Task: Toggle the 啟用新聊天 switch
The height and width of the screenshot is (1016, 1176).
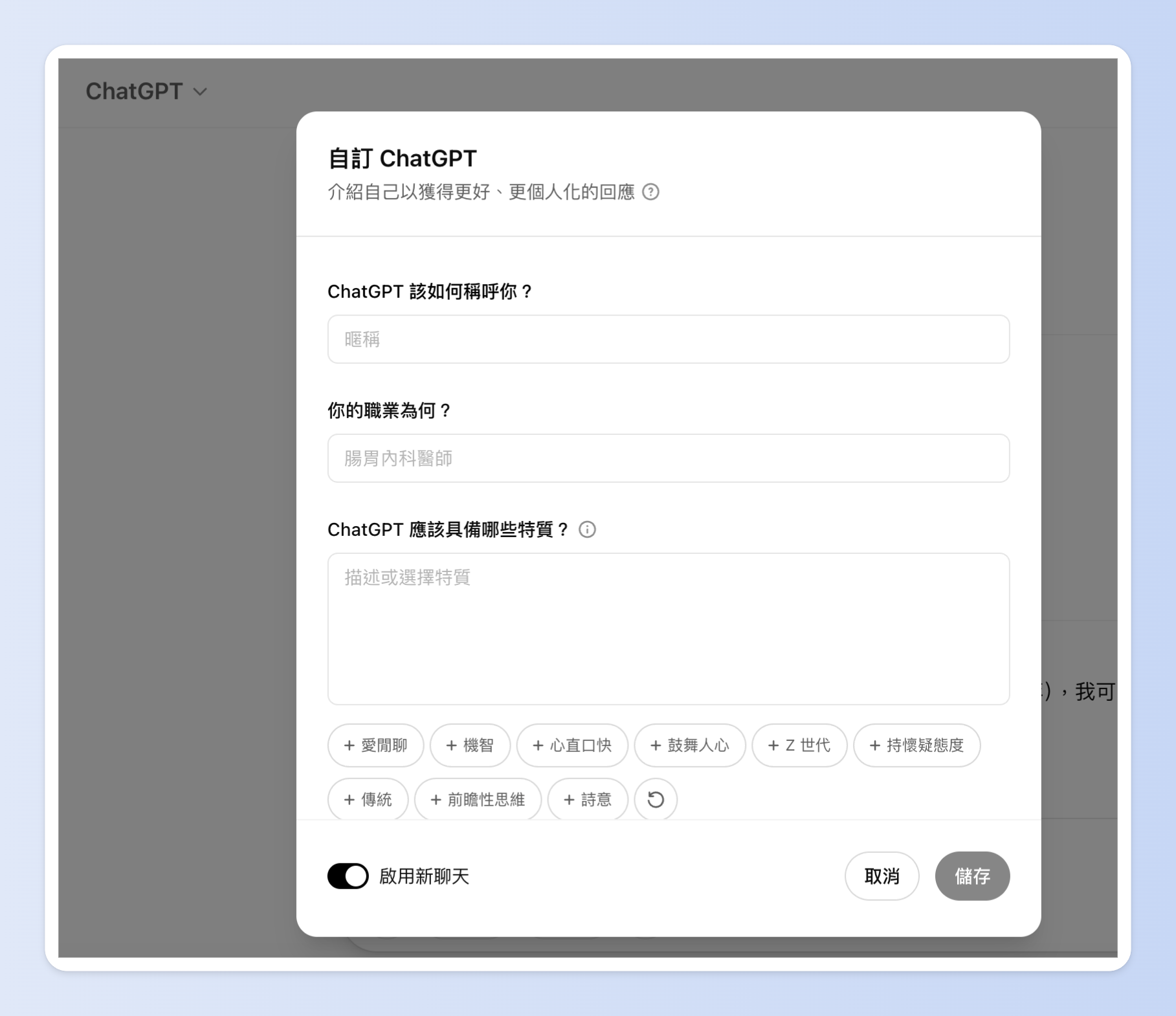Action: pyautogui.click(x=348, y=876)
